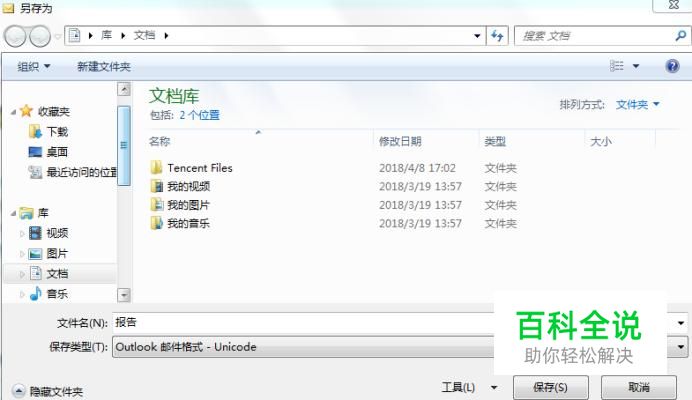Sort by the 名称 column header
This screenshot has width=692, height=400.
click(x=160, y=141)
